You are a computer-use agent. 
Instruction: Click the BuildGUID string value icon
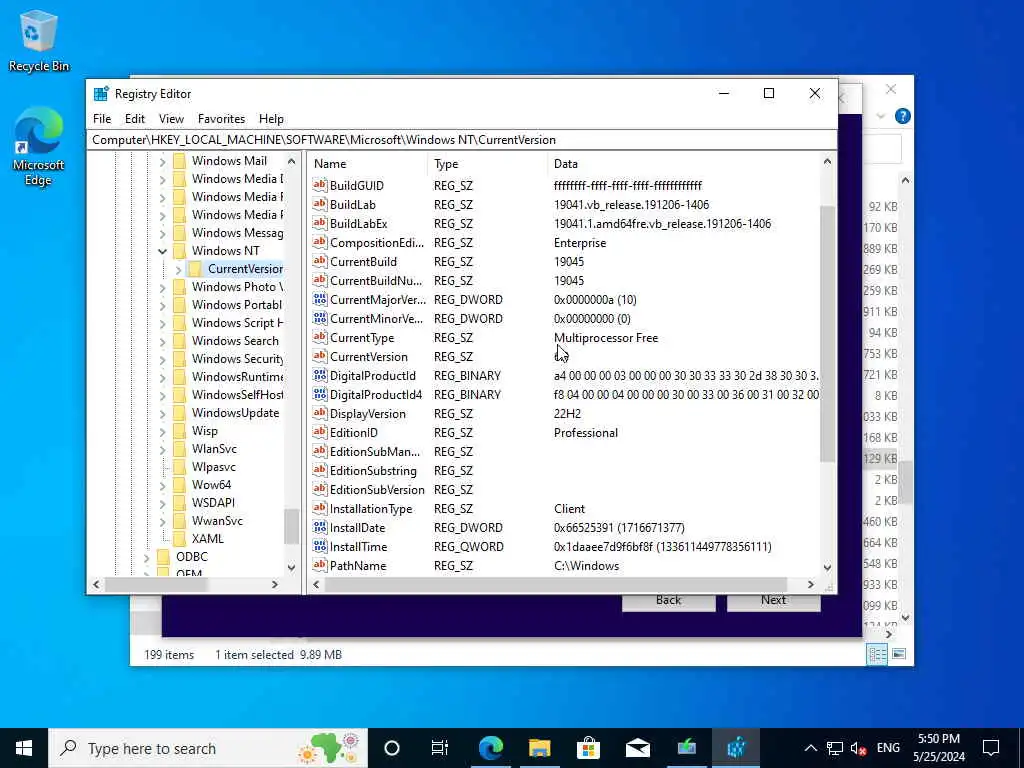point(319,185)
